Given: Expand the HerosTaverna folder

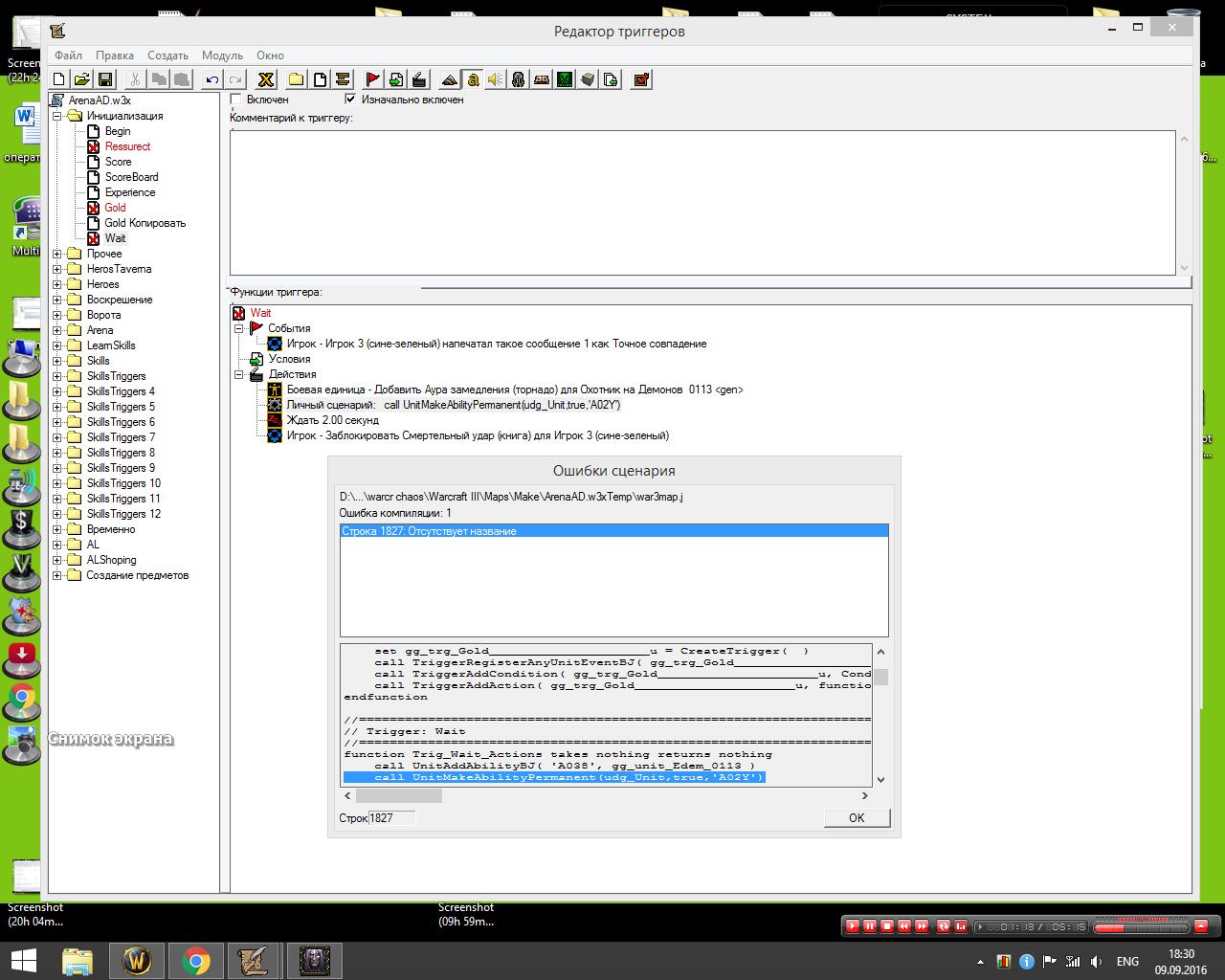Looking at the screenshot, I should [x=57, y=269].
